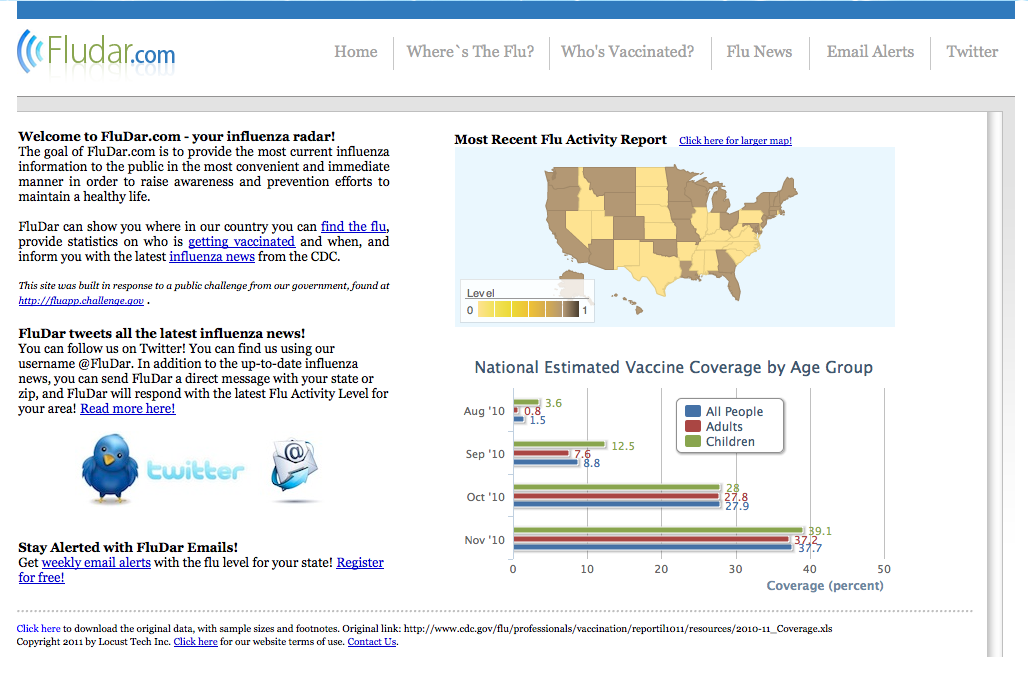Image resolution: width=1028 pixels, height=675 pixels.
Task: Click 'Register for free!' link
Action: (360, 563)
